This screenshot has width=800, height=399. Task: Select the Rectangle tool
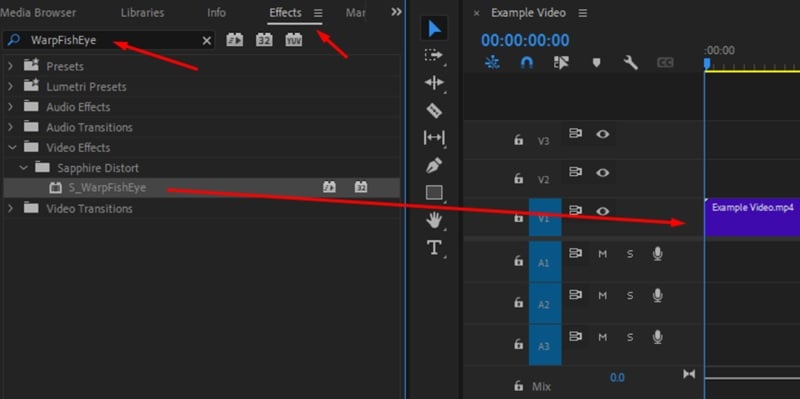coord(434,192)
